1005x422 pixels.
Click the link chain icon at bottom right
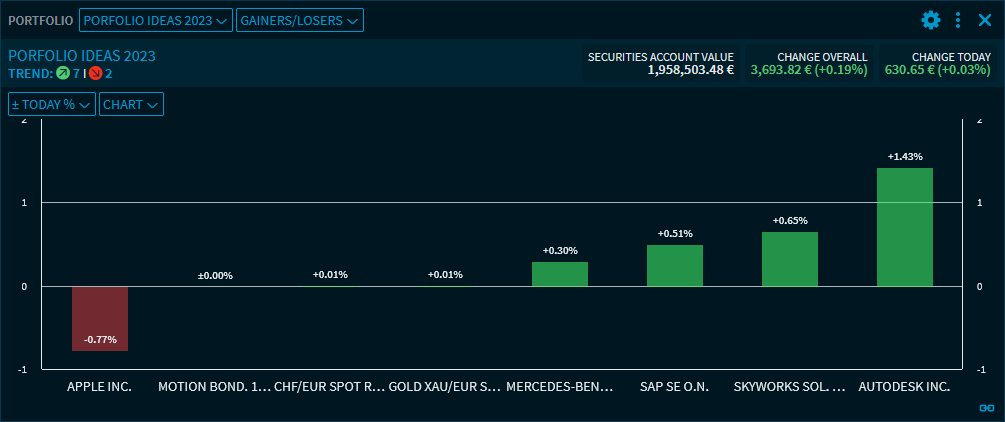coord(986,408)
